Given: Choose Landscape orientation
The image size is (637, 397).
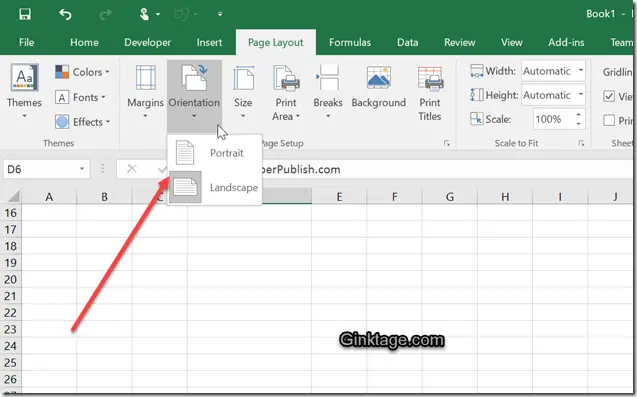Looking at the screenshot, I should coord(214,187).
